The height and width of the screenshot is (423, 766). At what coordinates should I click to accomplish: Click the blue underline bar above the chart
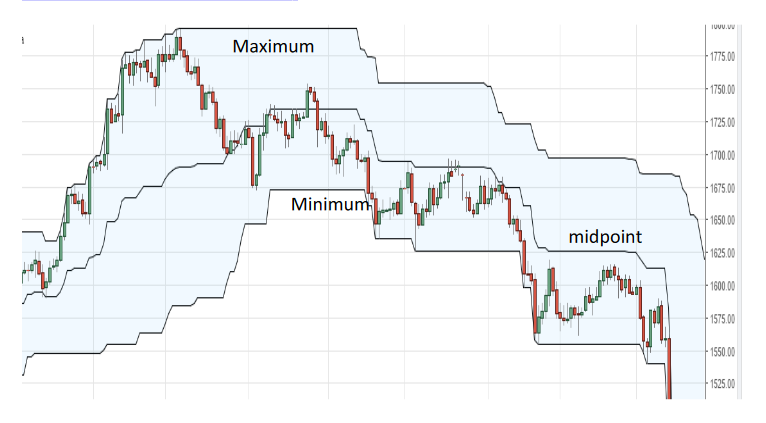(x=160, y=1)
